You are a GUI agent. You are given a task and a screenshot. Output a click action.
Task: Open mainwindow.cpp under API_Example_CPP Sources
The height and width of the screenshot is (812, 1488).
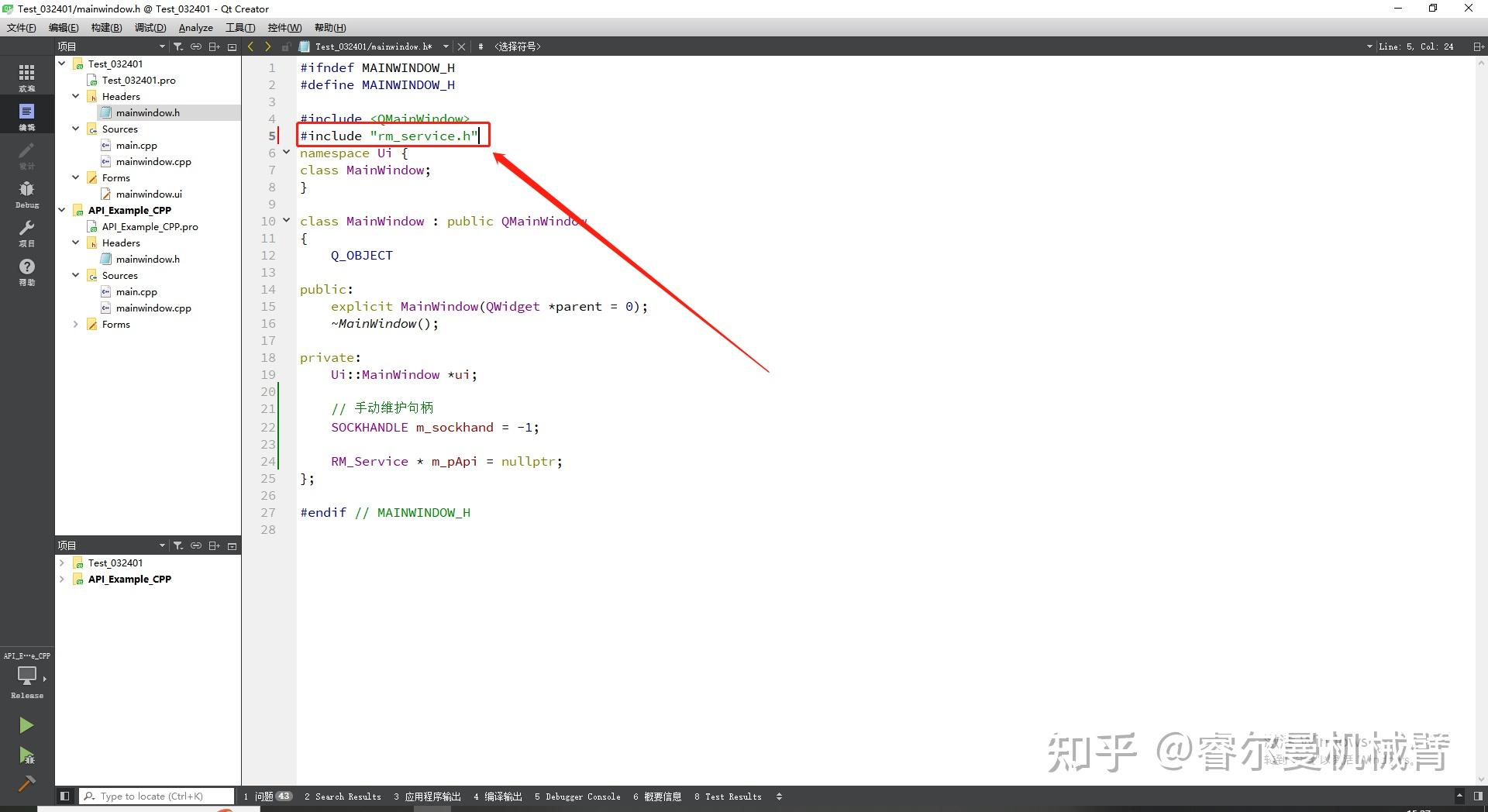click(x=153, y=308)
